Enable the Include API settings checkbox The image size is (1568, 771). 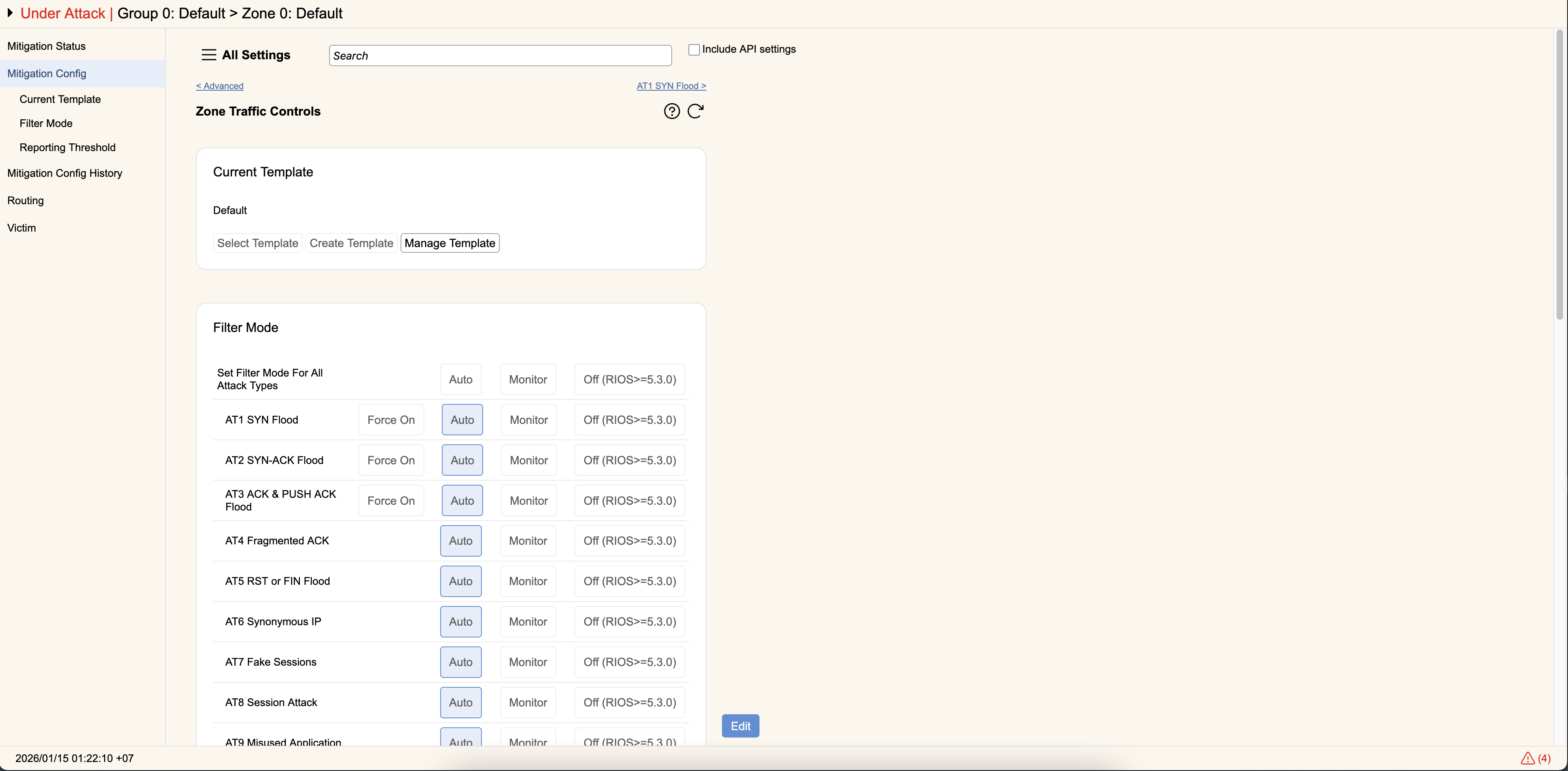coord(694,49)
